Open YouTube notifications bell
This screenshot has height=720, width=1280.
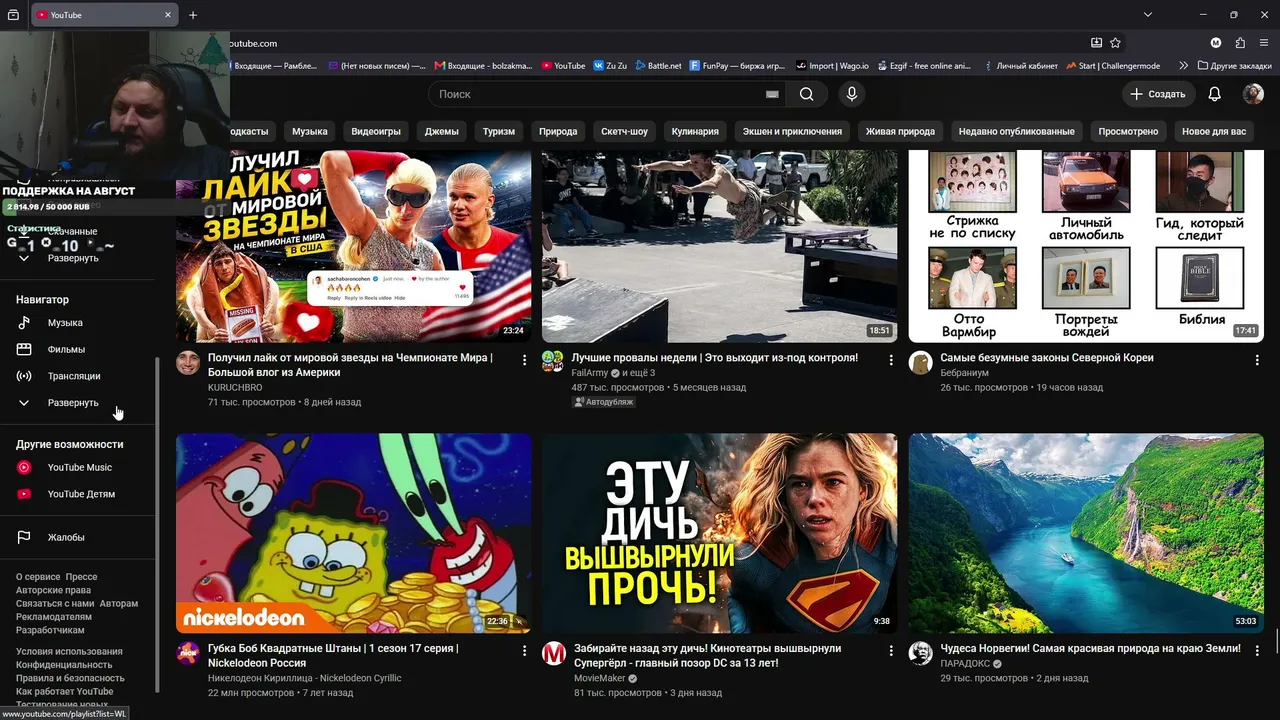1215,94
